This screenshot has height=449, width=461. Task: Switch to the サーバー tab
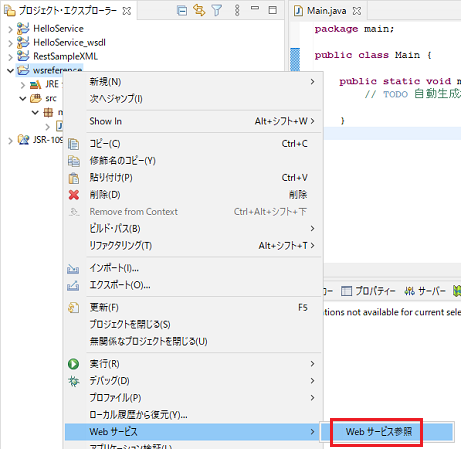(425, 291)
